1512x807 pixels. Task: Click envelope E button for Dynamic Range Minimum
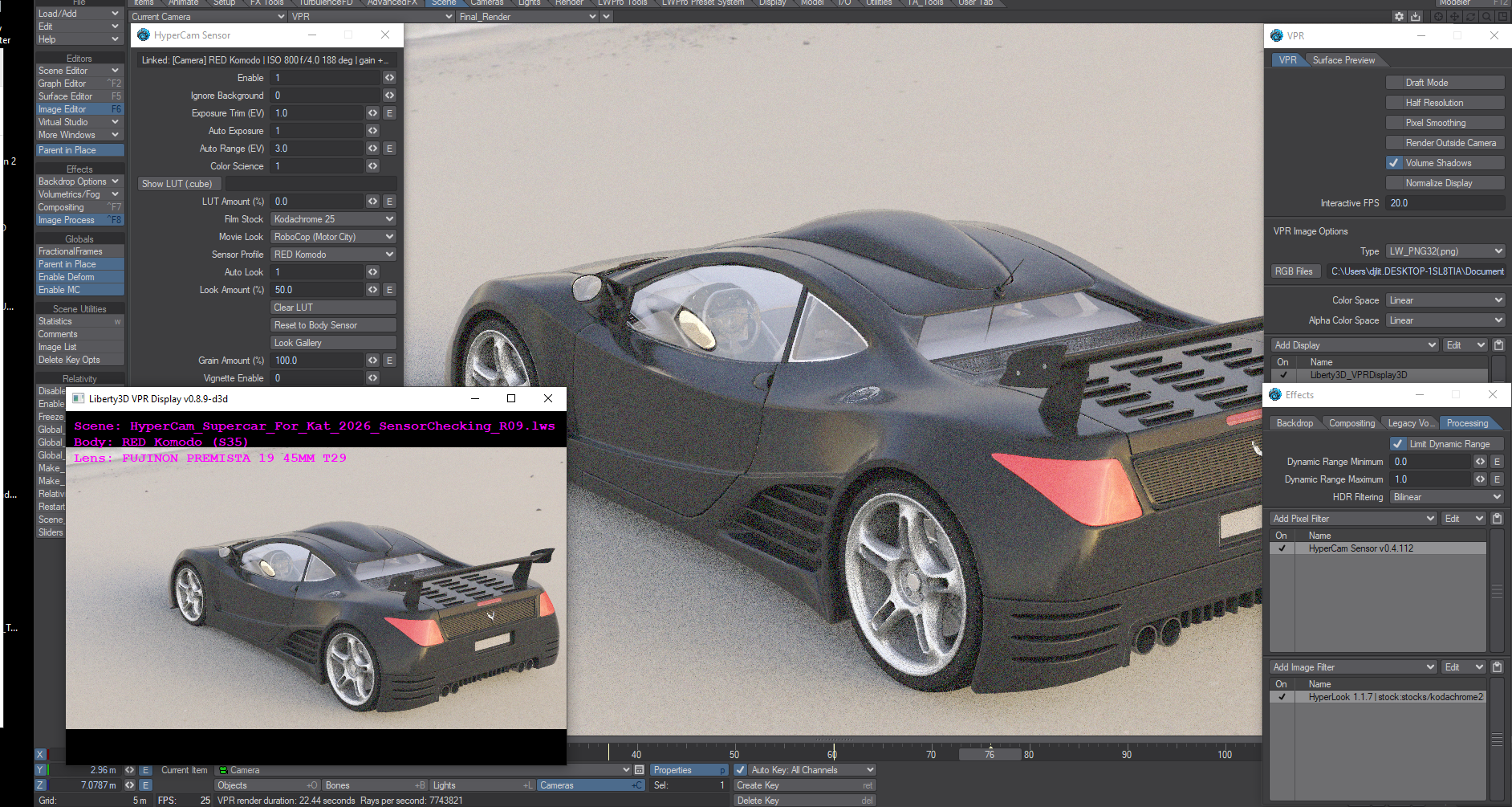tap(1497, 462)
